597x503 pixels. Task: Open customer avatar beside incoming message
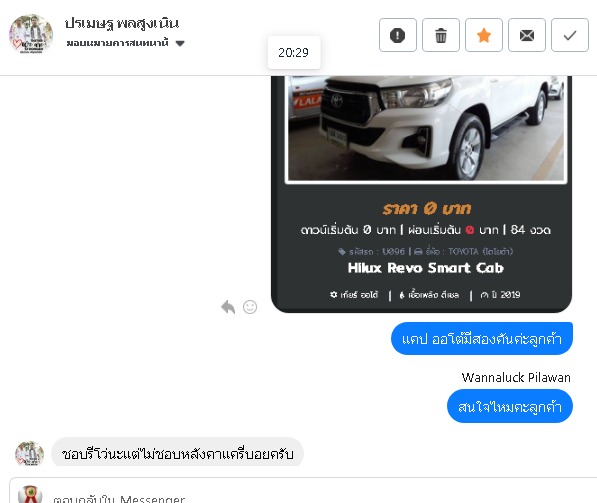coord(29,454)
